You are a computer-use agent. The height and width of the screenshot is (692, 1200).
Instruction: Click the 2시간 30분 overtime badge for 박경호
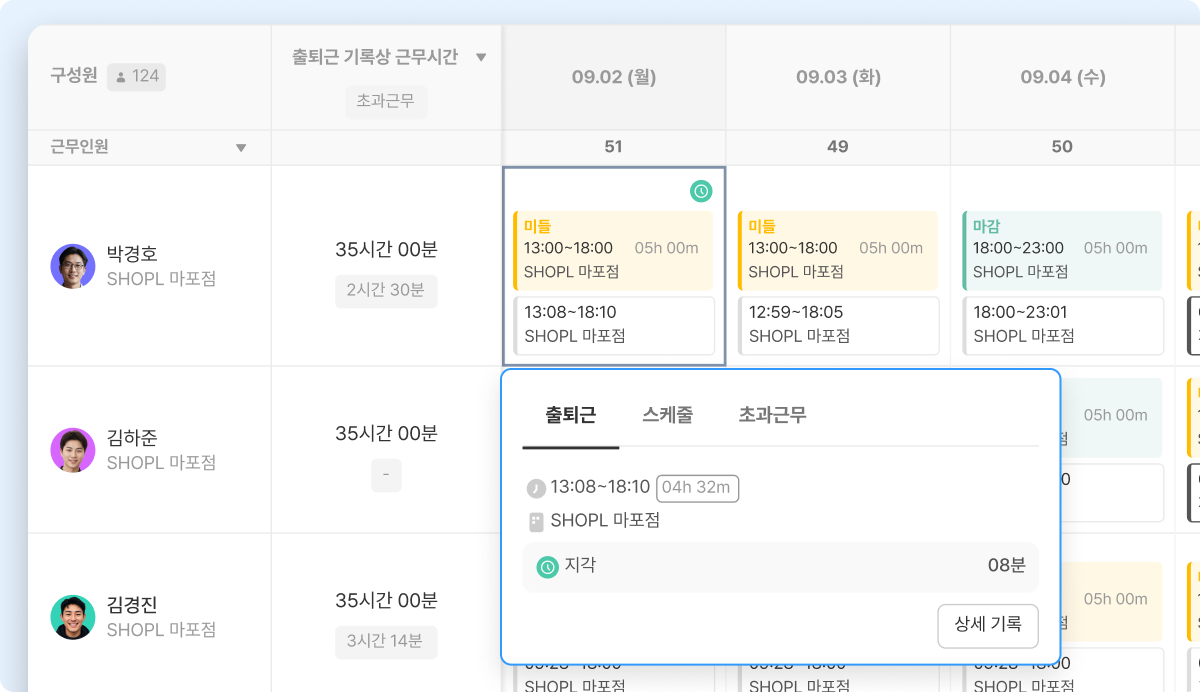[386, 291]
